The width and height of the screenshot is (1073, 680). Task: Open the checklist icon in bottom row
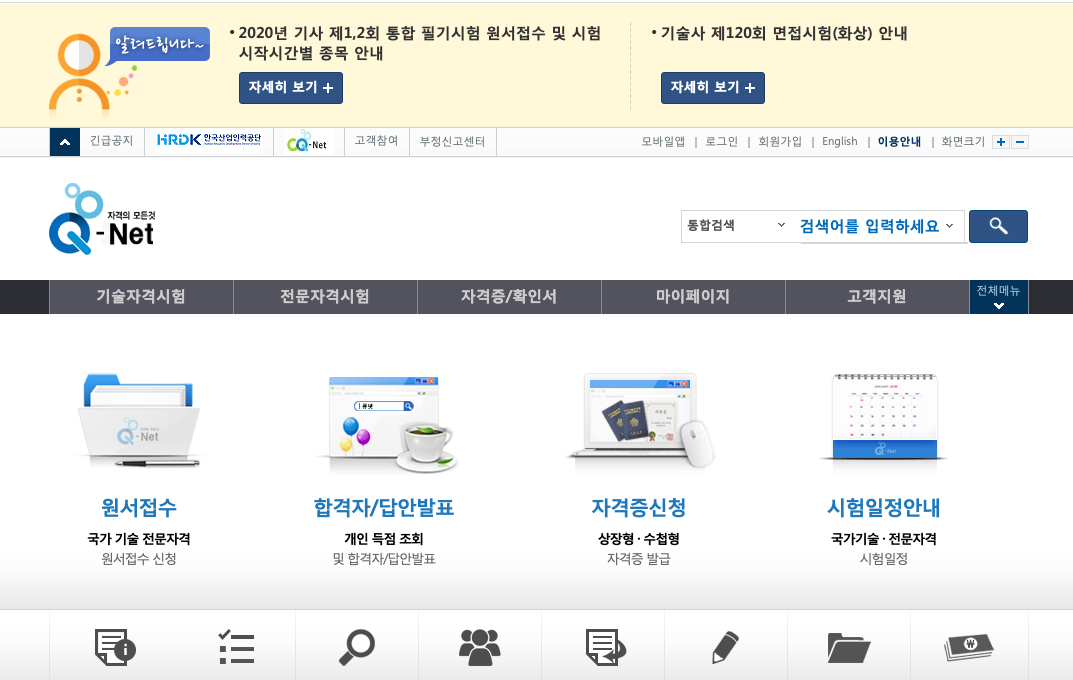[x=237, y=647]
